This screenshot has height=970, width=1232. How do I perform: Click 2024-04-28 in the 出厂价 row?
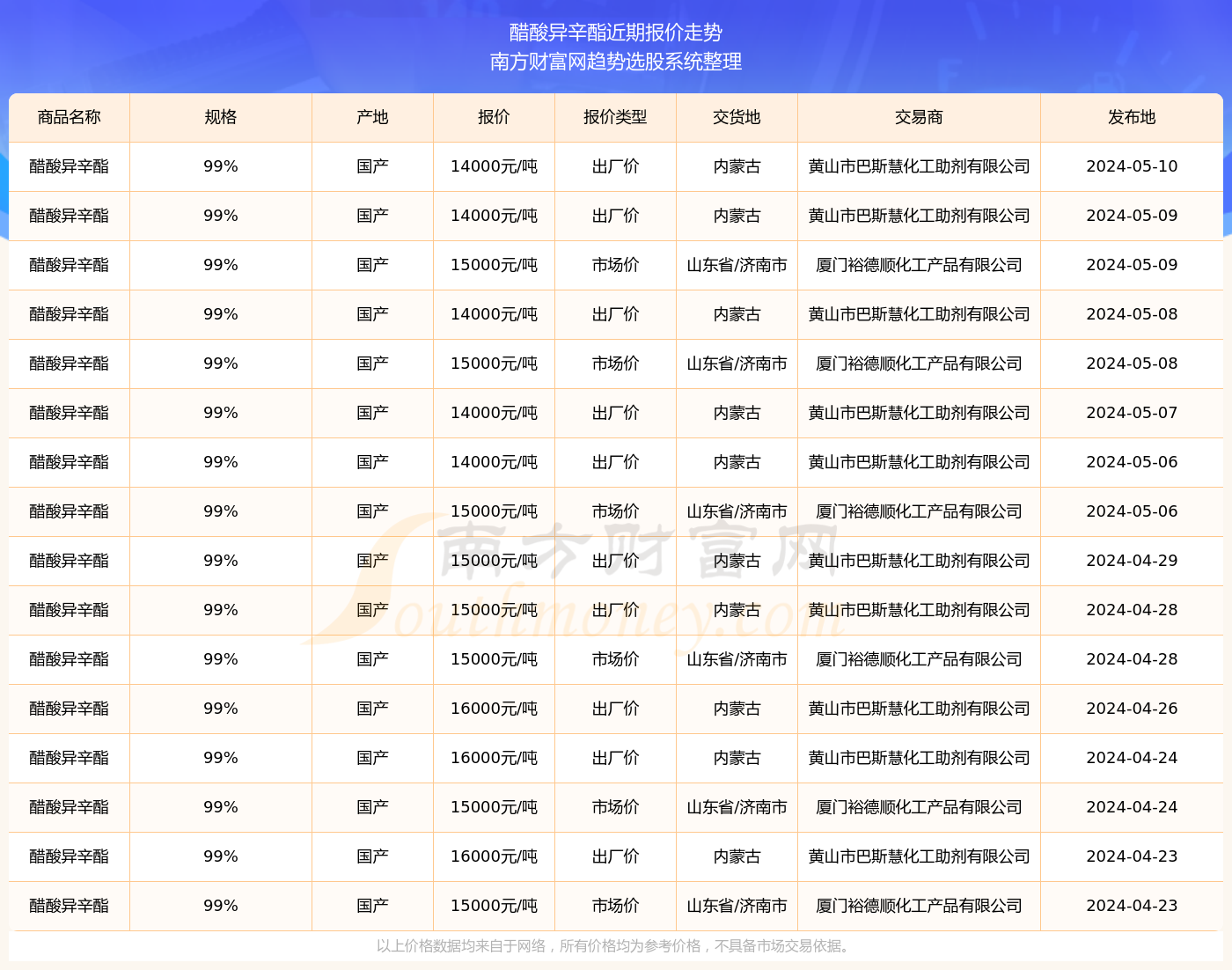pyautogui.click(x=1132, y=610)
